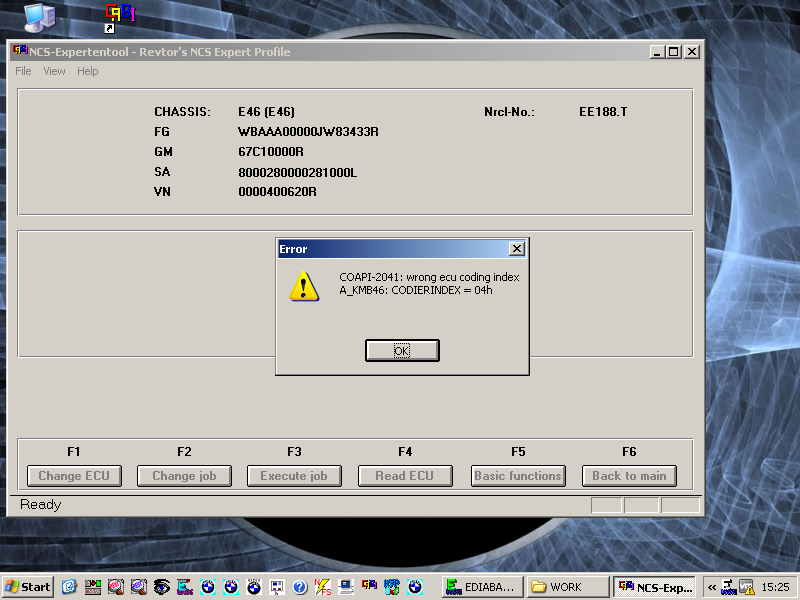The image size is (800, 600).
Task: Click the EDIABAS tray icon
Action: tap(729, 587)
